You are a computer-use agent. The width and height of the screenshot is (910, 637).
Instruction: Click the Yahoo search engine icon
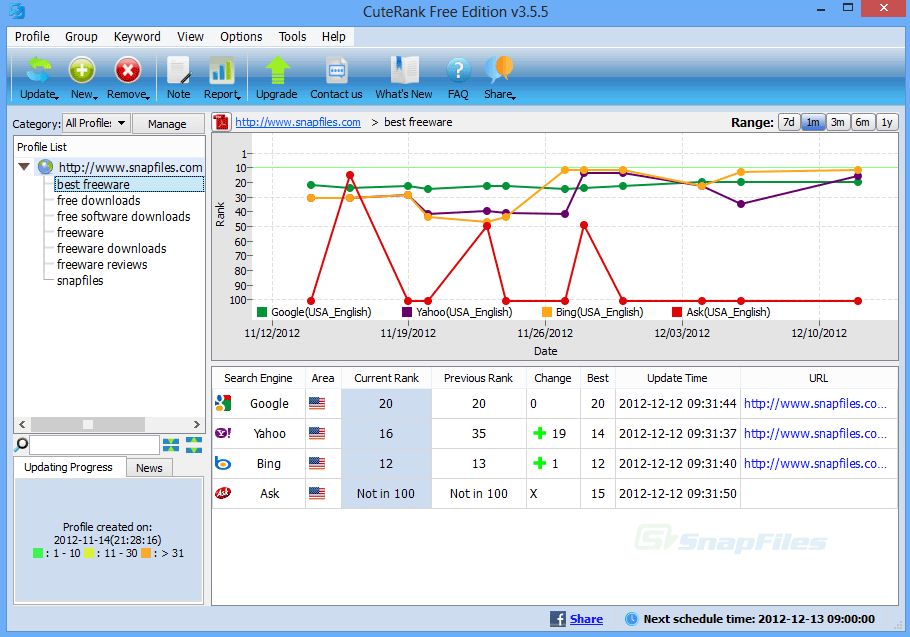[x=223, y=433]
